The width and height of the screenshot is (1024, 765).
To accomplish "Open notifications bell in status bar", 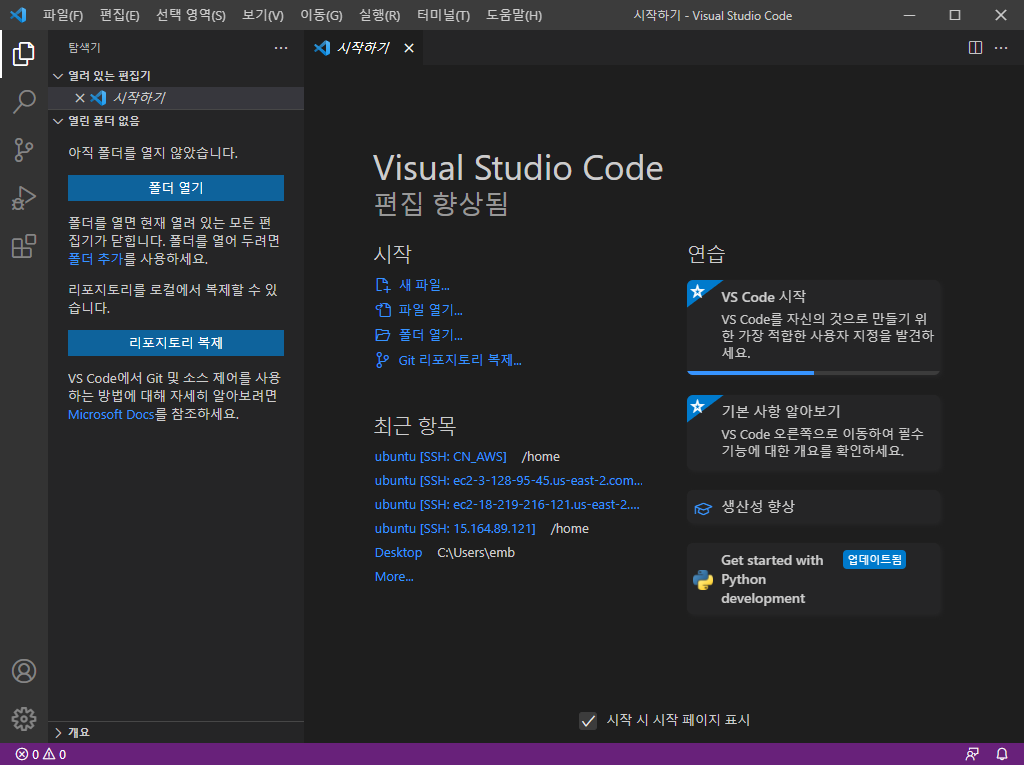I will tap(1002, 755).
